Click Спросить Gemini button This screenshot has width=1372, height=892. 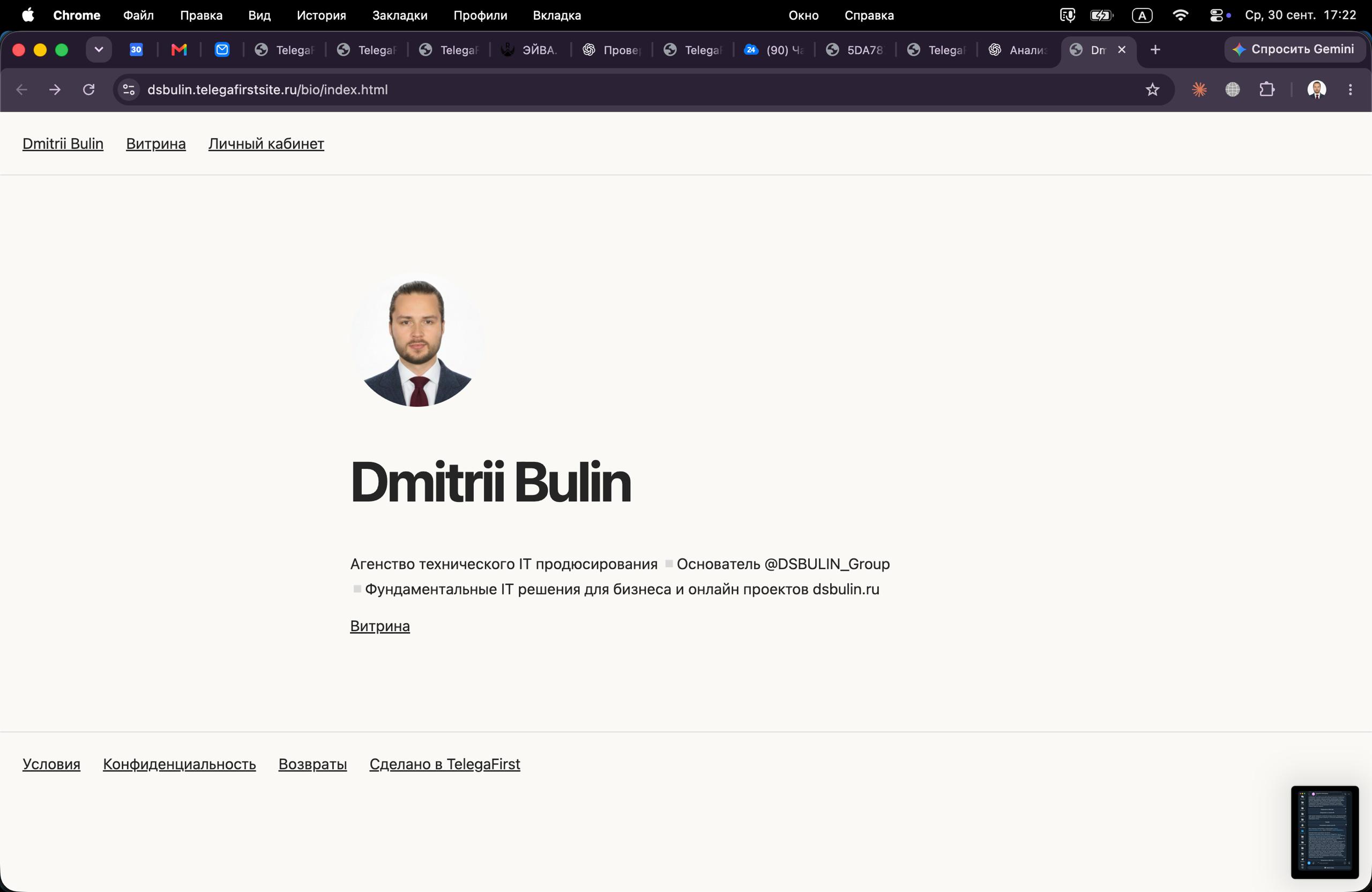pos(1295,49)
